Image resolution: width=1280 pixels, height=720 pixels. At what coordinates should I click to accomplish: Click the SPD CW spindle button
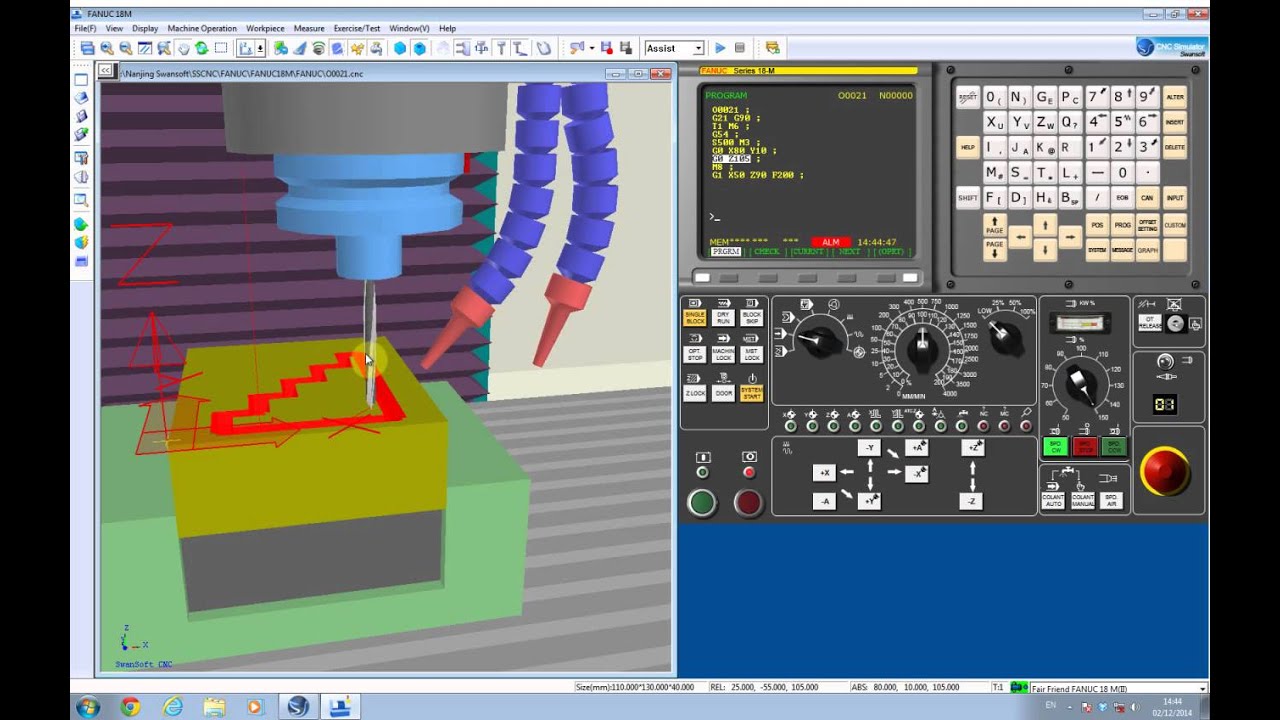1055,447
